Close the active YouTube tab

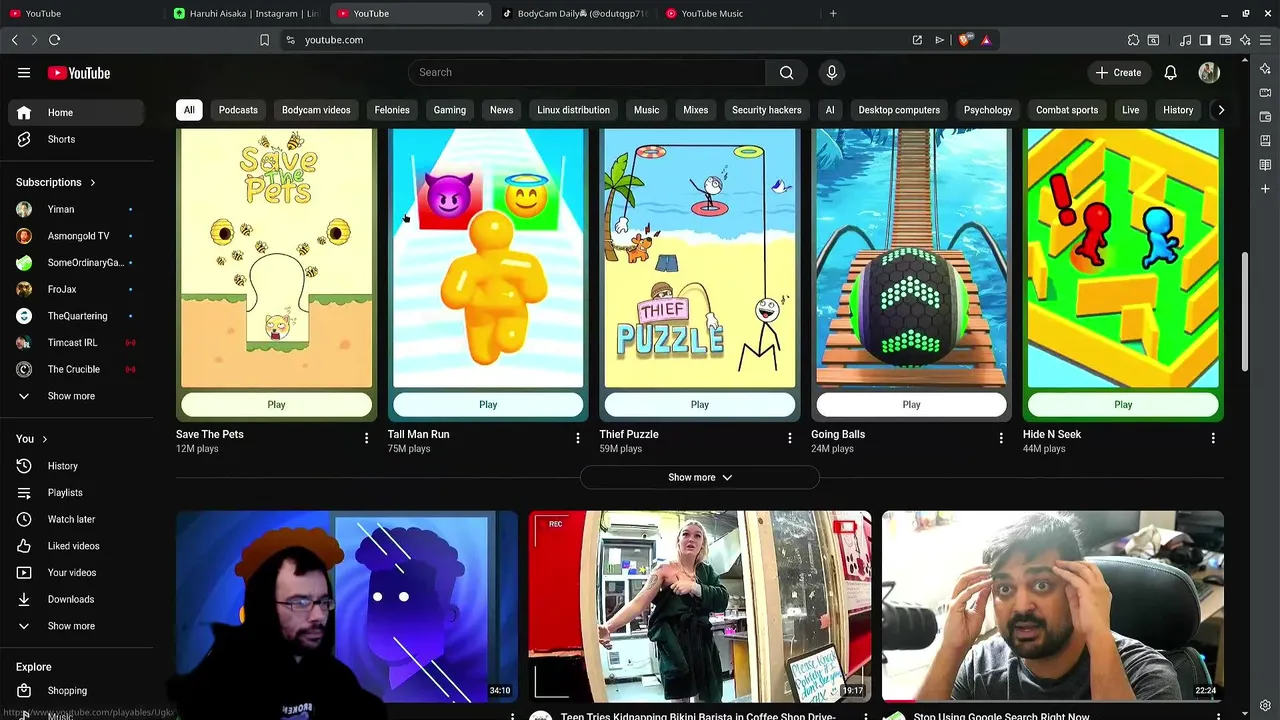pos(480,13)
